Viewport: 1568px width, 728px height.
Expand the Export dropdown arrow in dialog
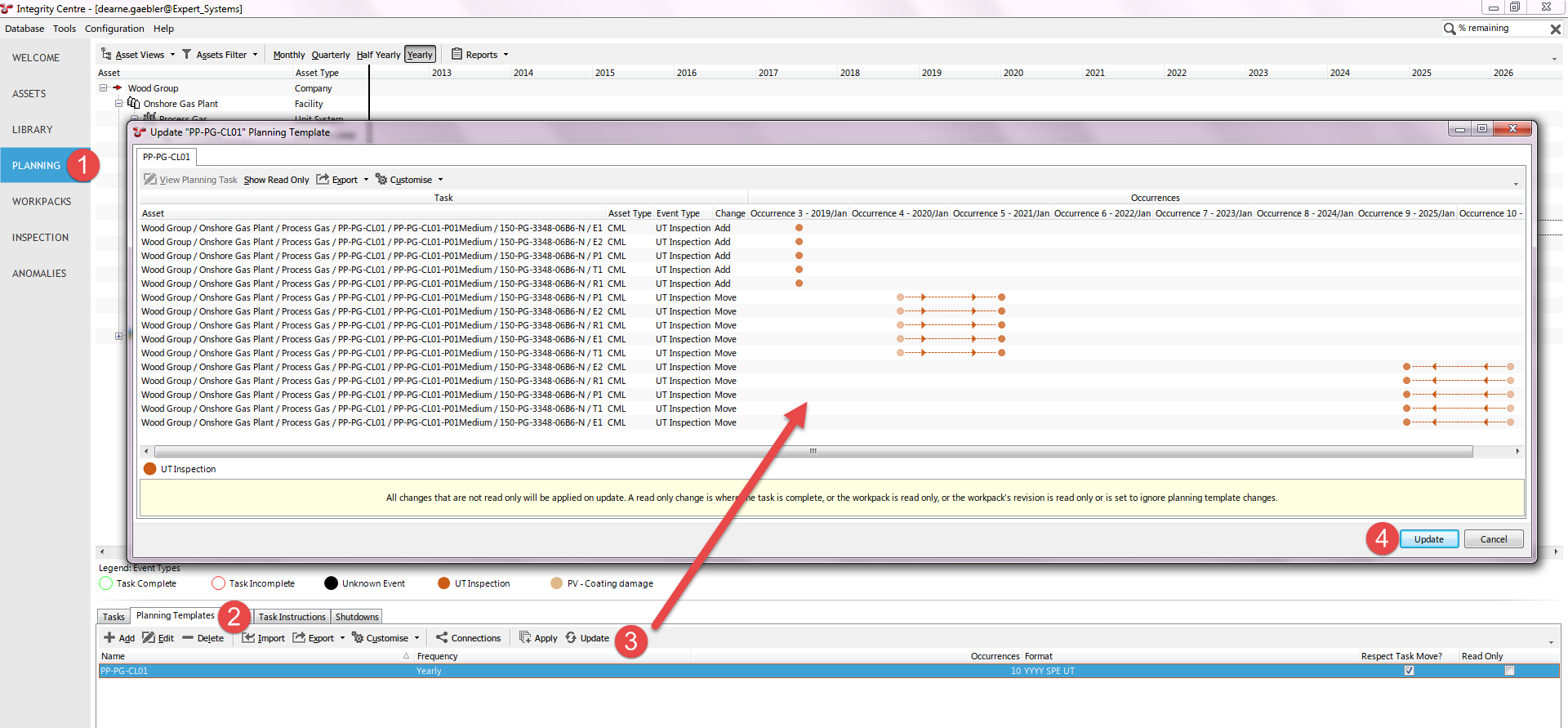[x=366, y=180]
